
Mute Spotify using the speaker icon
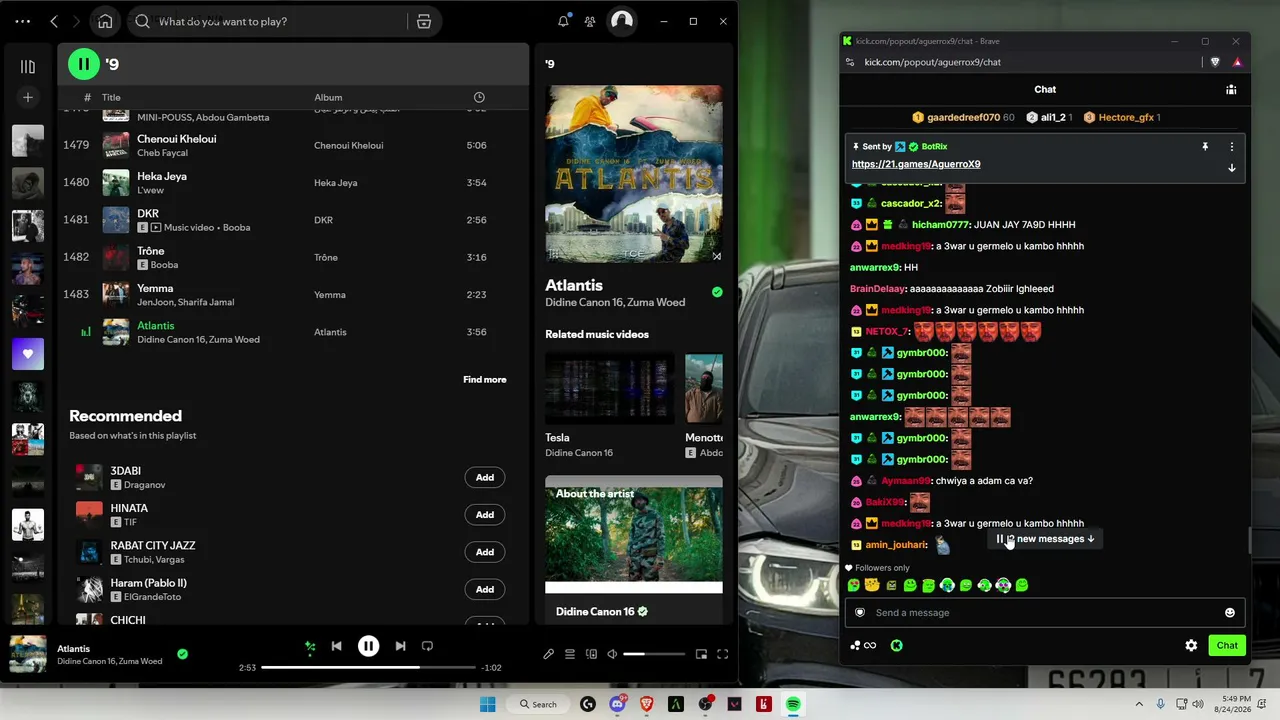tap(612, 654)
